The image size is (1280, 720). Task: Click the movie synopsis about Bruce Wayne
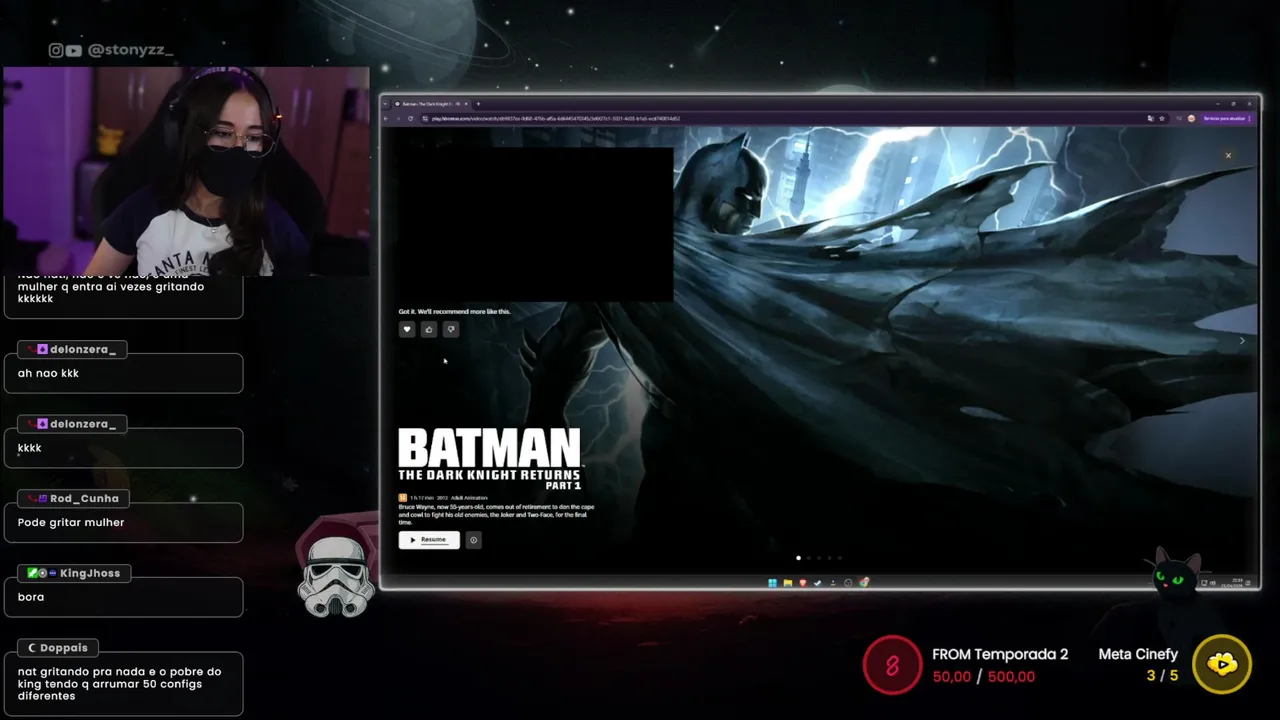coord(496,514)
